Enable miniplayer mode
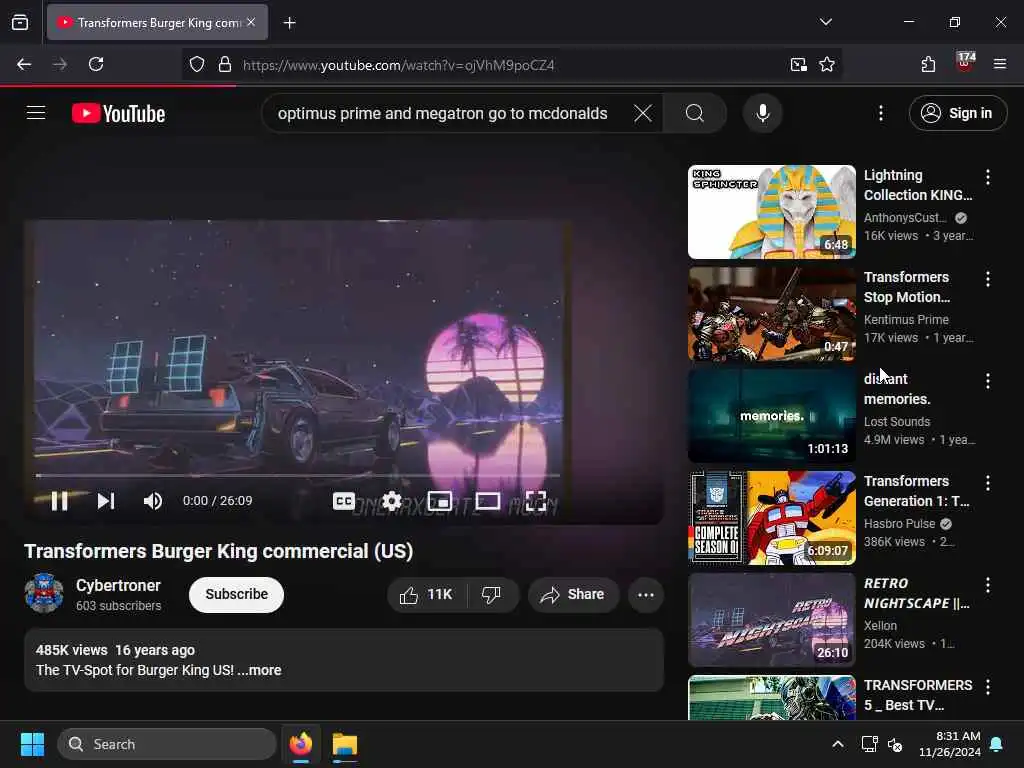Image resolution: width=1024 pixels, height=768 pixels. coord(440,501)
